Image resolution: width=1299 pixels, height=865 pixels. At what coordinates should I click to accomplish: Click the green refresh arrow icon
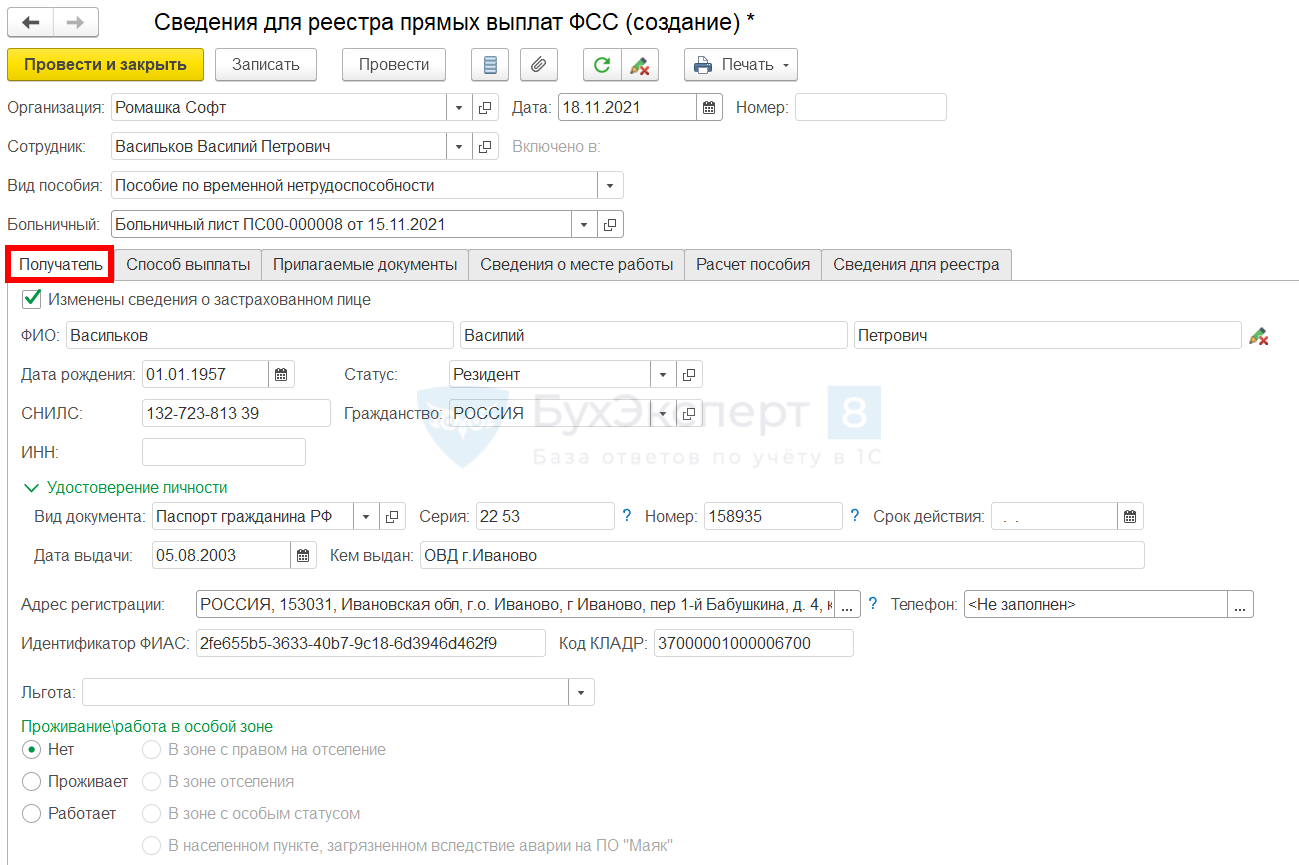602,65
